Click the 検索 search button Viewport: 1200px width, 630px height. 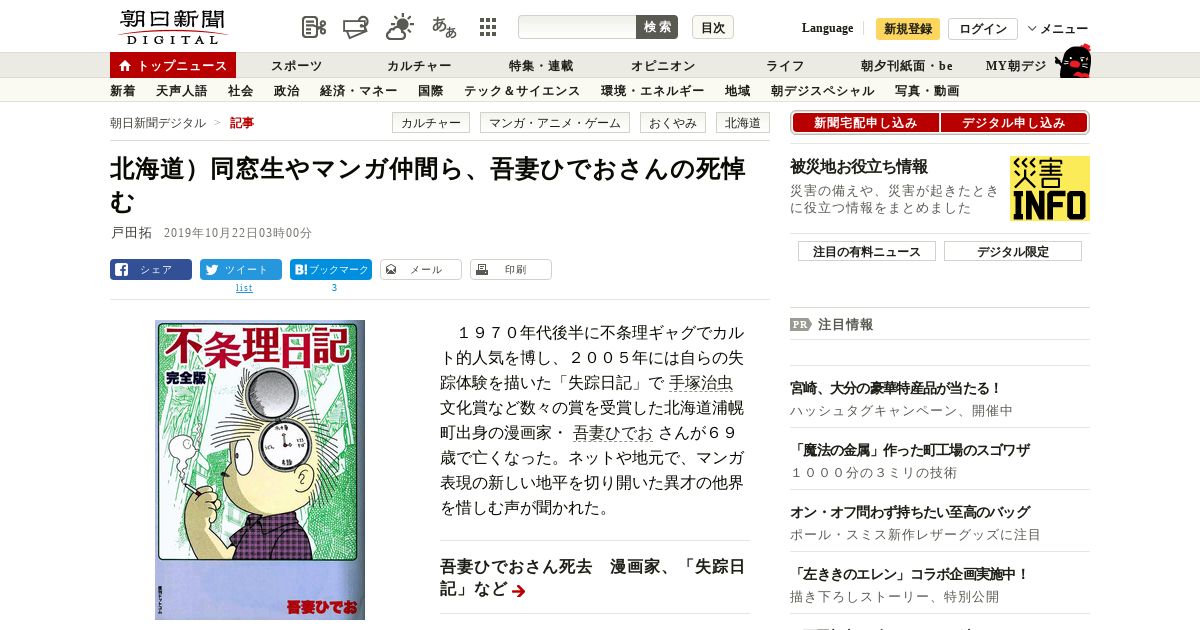point(657,27)
